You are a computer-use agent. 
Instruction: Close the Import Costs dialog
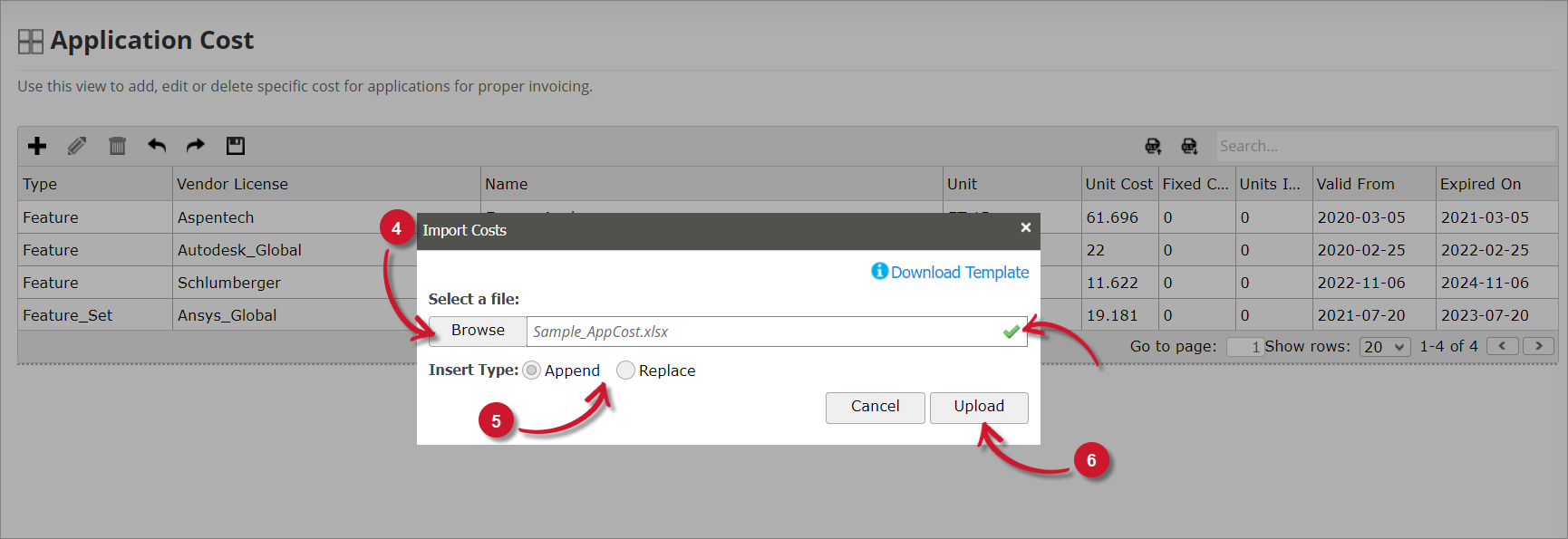(x=1026, y=227)
